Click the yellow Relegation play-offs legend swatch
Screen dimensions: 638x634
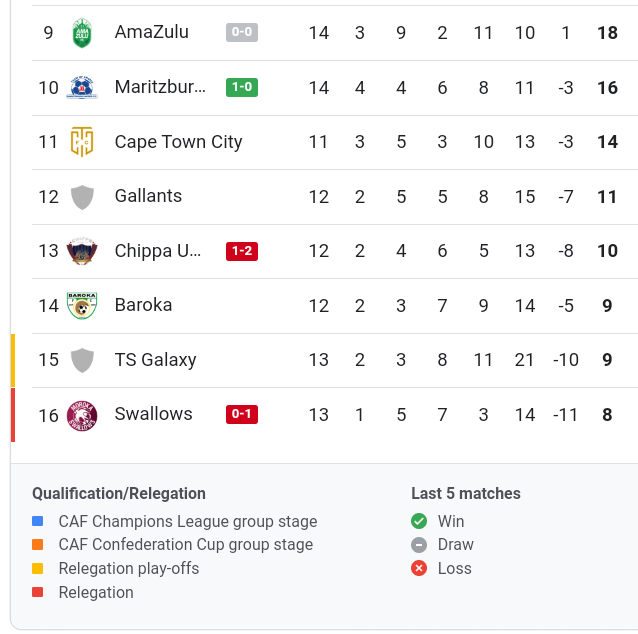(x=37, y=568)
